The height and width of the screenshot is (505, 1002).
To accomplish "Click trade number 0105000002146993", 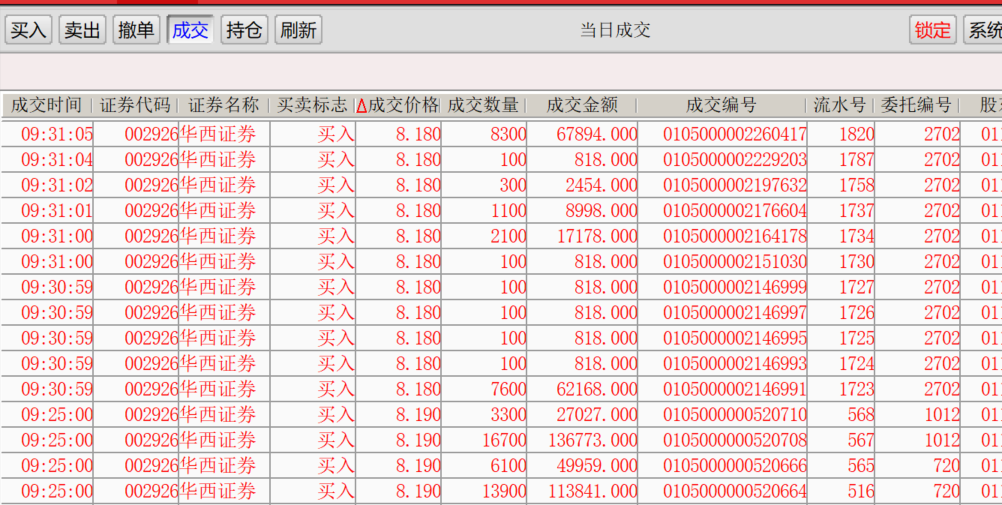I will click(735, 364).
